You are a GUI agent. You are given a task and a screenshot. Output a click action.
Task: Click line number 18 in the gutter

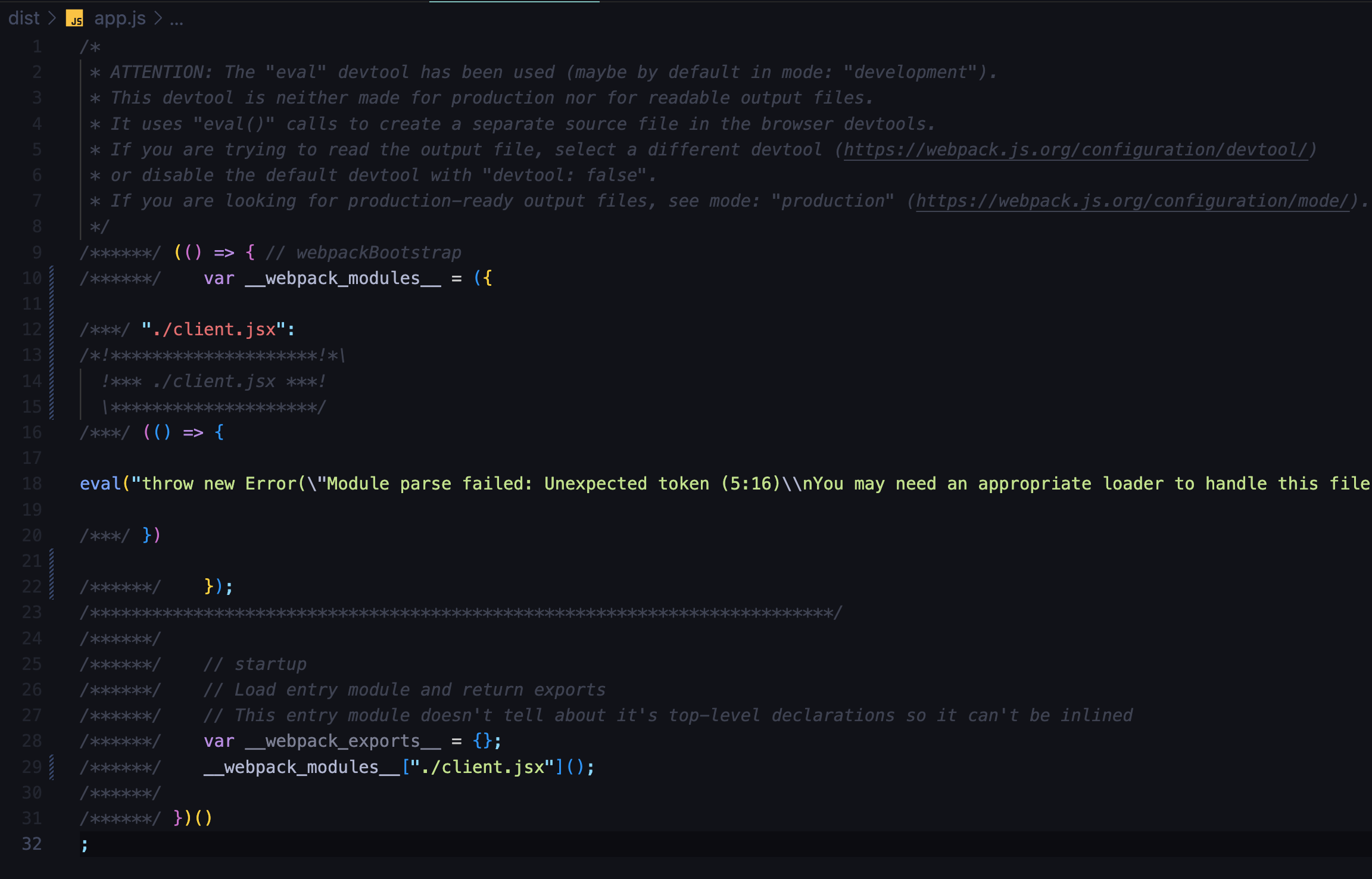pos(32,484)
